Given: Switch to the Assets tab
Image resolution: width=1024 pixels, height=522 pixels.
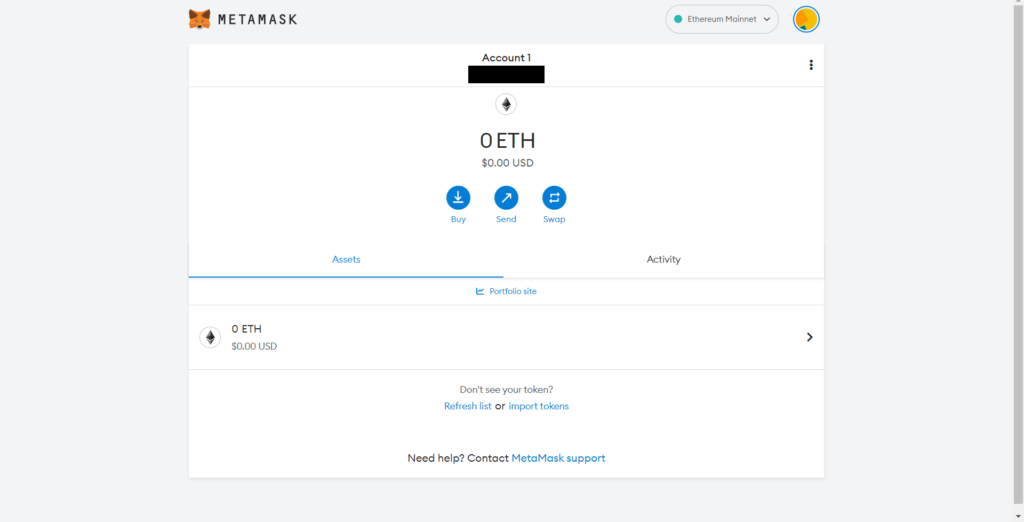Looking at the screenshot, I should point(346,259).
